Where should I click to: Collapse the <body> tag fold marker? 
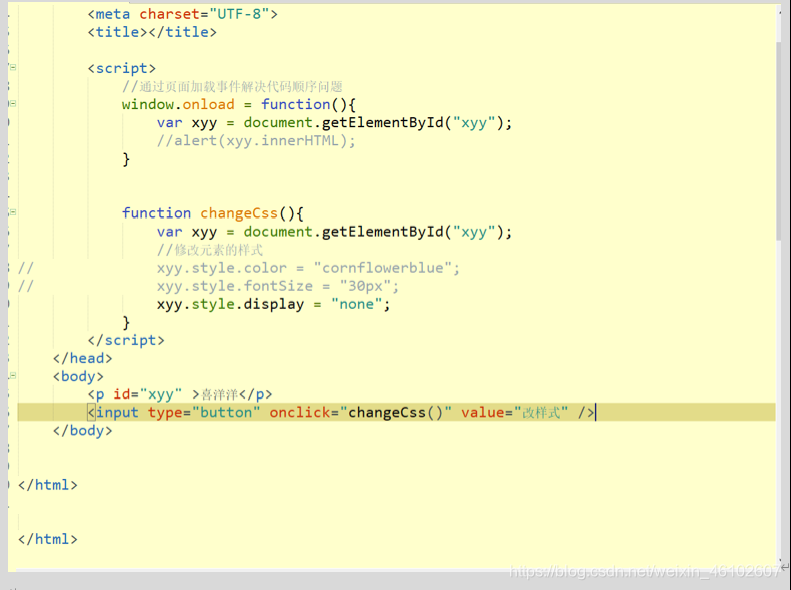coord(13,376)
